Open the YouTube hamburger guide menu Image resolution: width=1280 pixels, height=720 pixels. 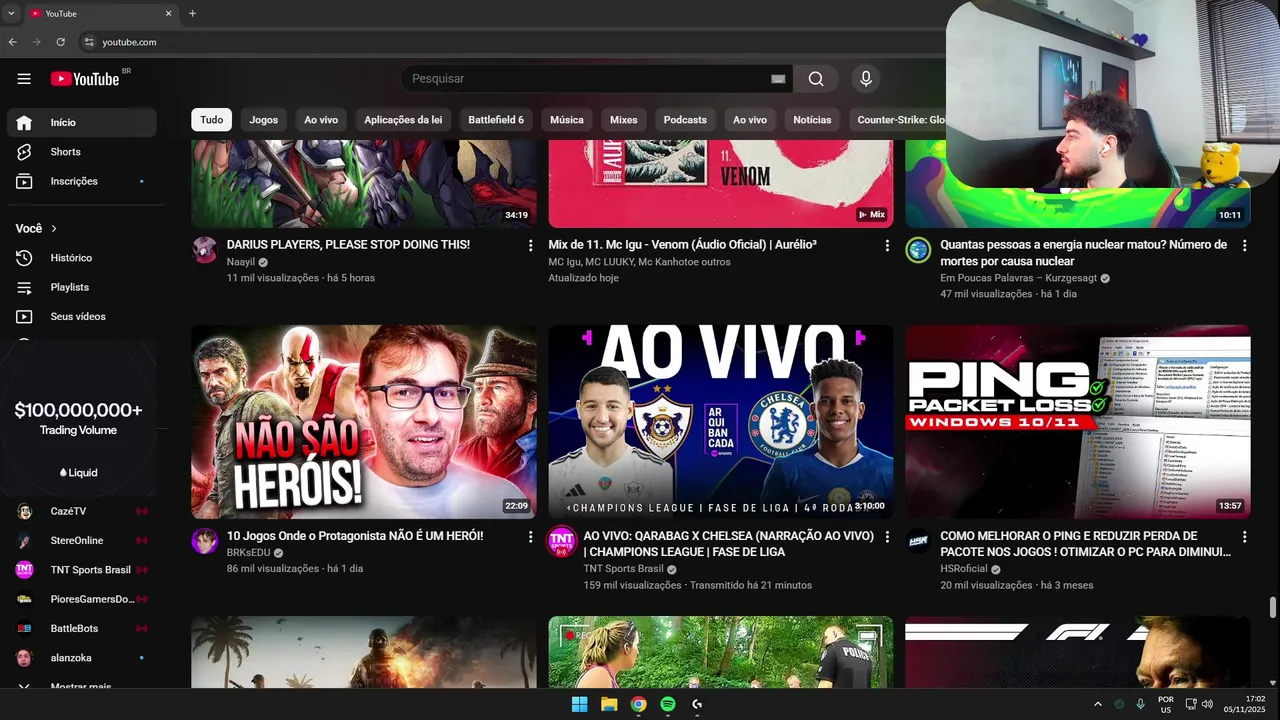pyautogui.click(x=24, y=79)
